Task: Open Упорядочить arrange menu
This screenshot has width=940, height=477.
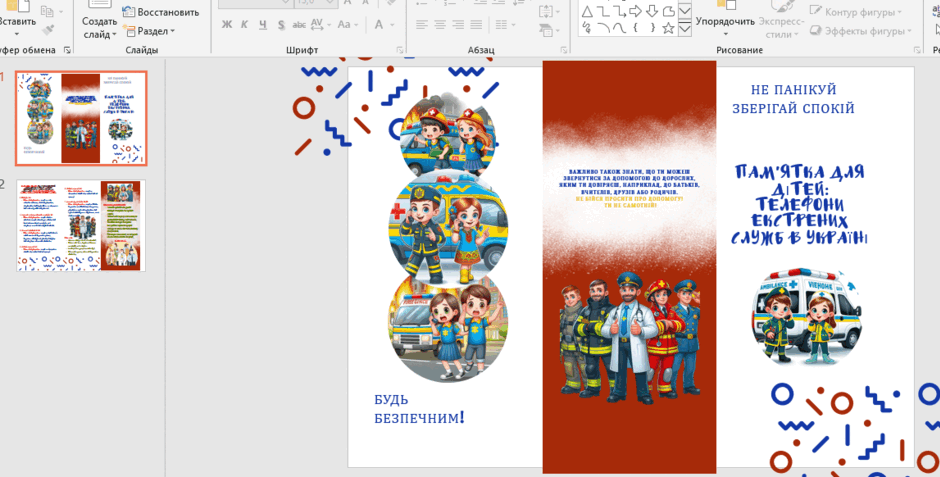Action: 725,19
